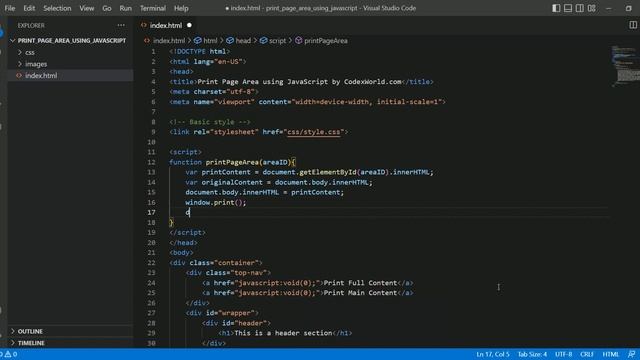
Task: Click Split Editor Right icon
Action: pos(633,25)
